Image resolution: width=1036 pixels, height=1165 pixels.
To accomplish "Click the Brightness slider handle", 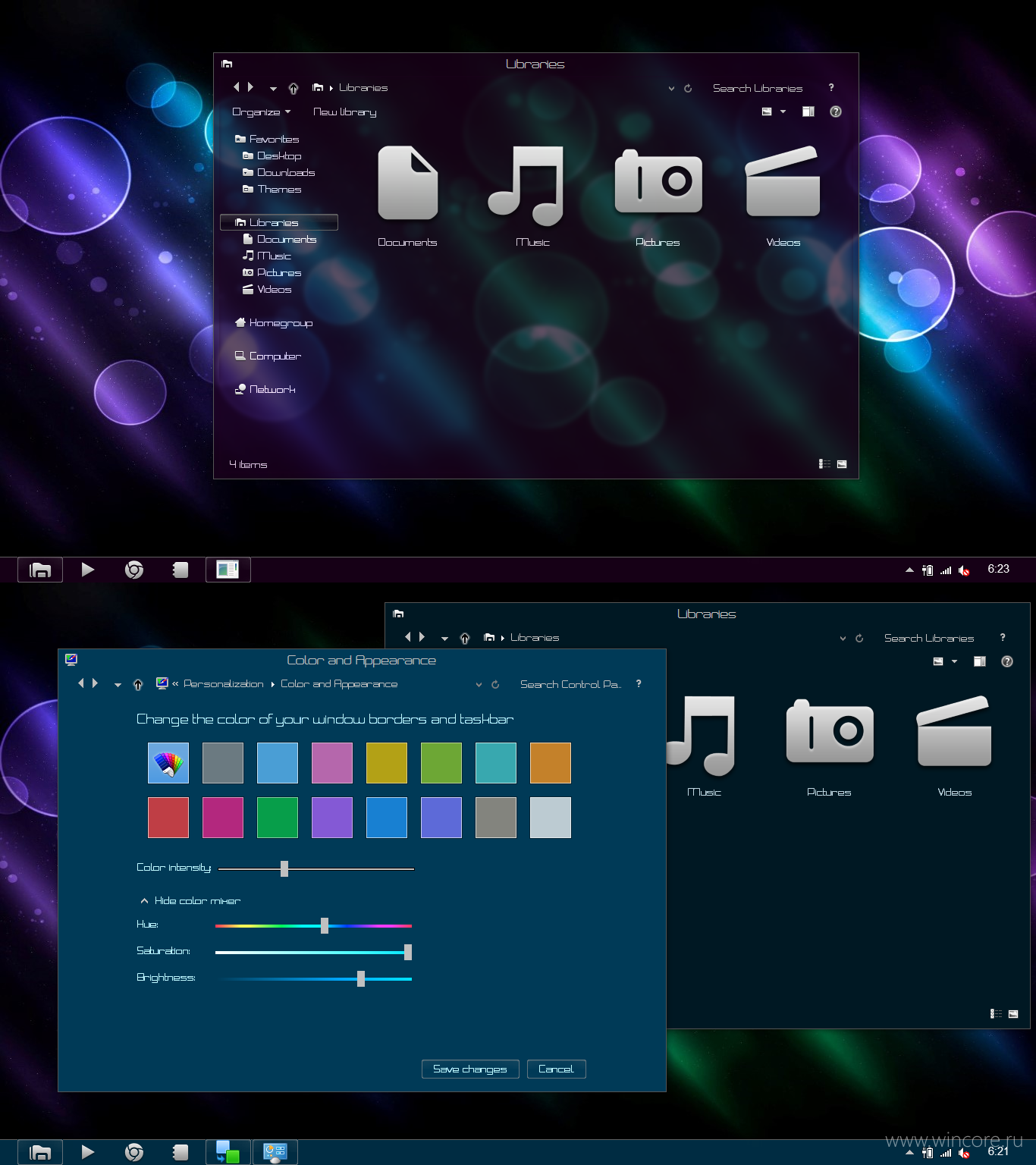I will tap(361, 978).
